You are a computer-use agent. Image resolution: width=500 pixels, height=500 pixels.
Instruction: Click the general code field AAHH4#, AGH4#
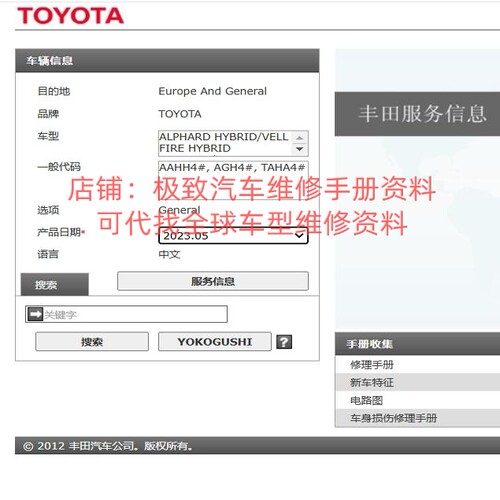[233, 180]
